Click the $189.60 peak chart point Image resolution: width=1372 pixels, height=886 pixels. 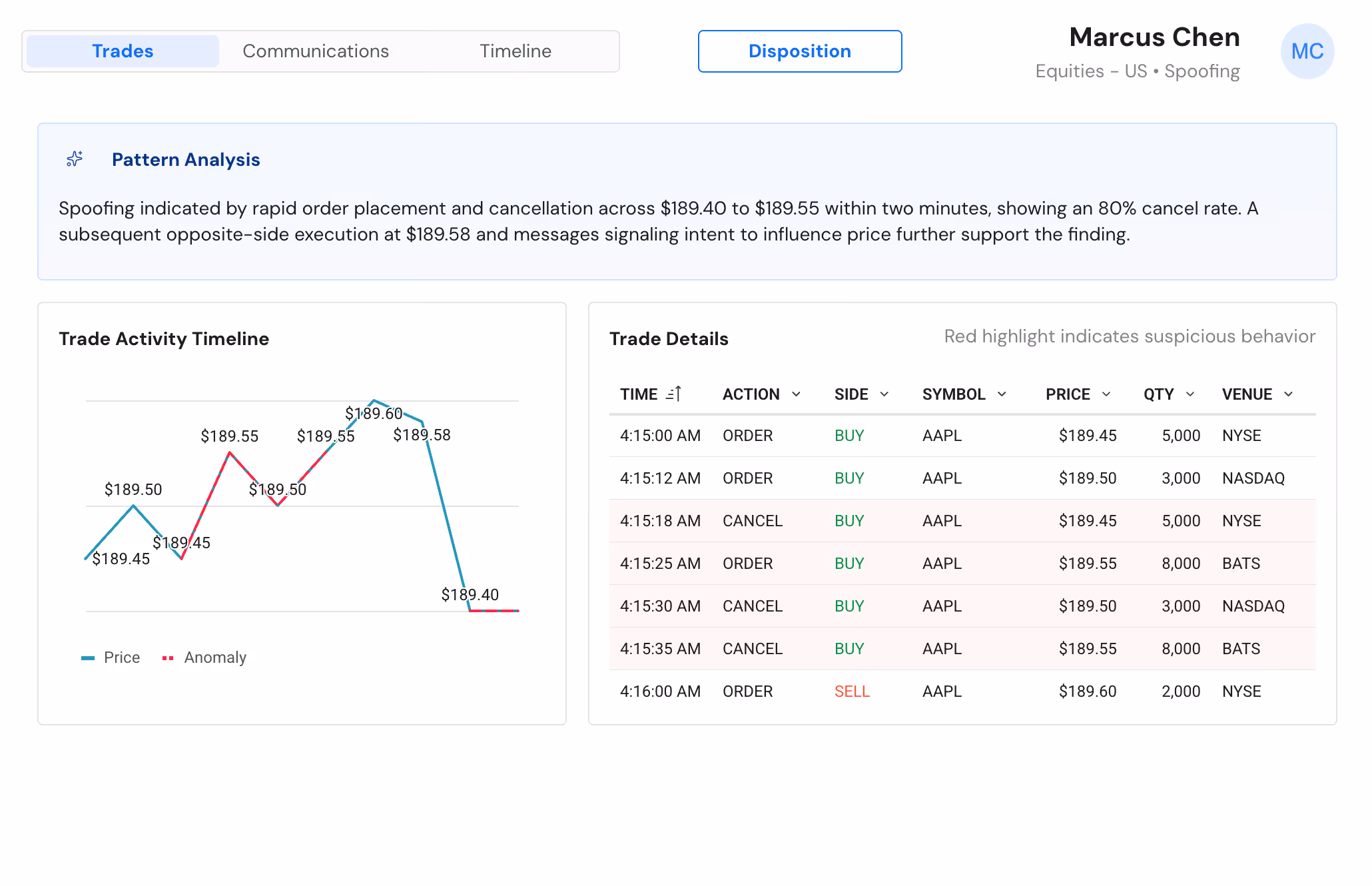(x=374, y=400)
